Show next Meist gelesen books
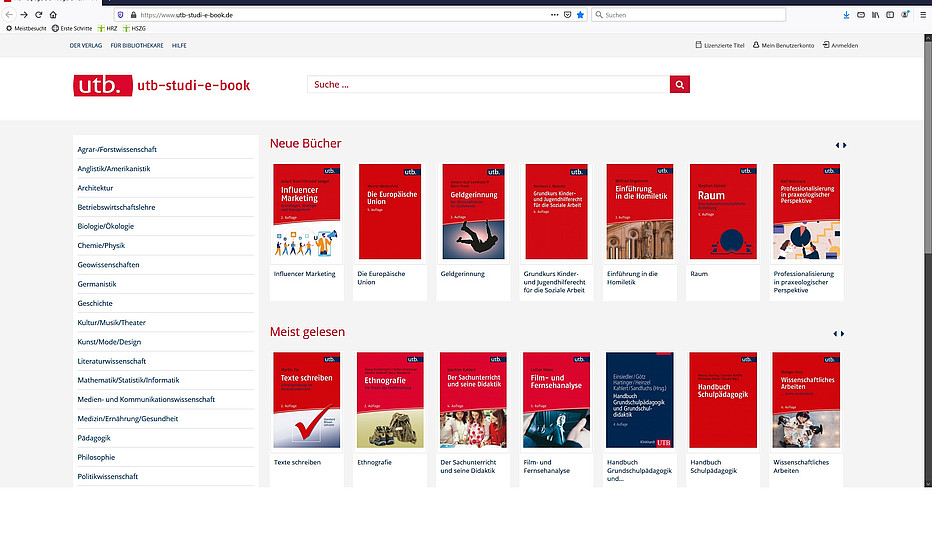 pyautogui.click(x=842, y=333)
